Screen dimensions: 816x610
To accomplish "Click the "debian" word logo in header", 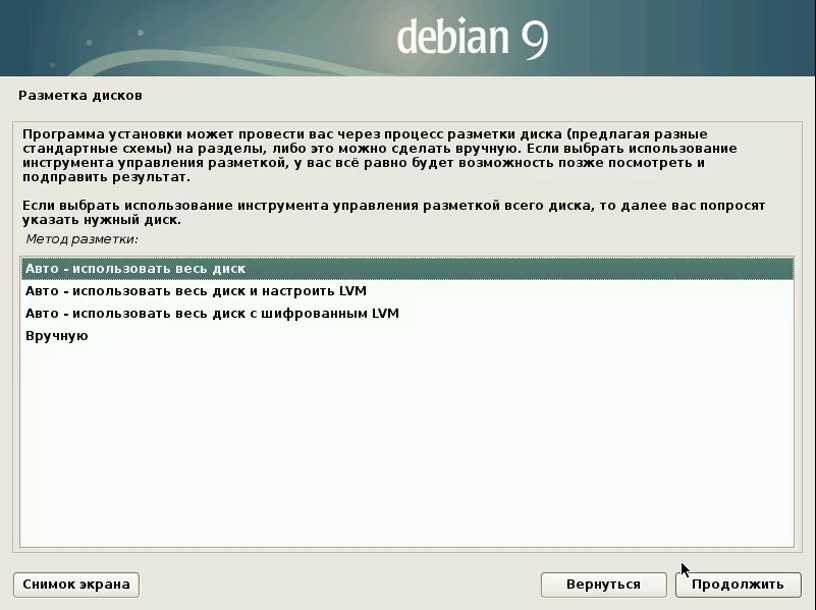I will tap(452, 38).
